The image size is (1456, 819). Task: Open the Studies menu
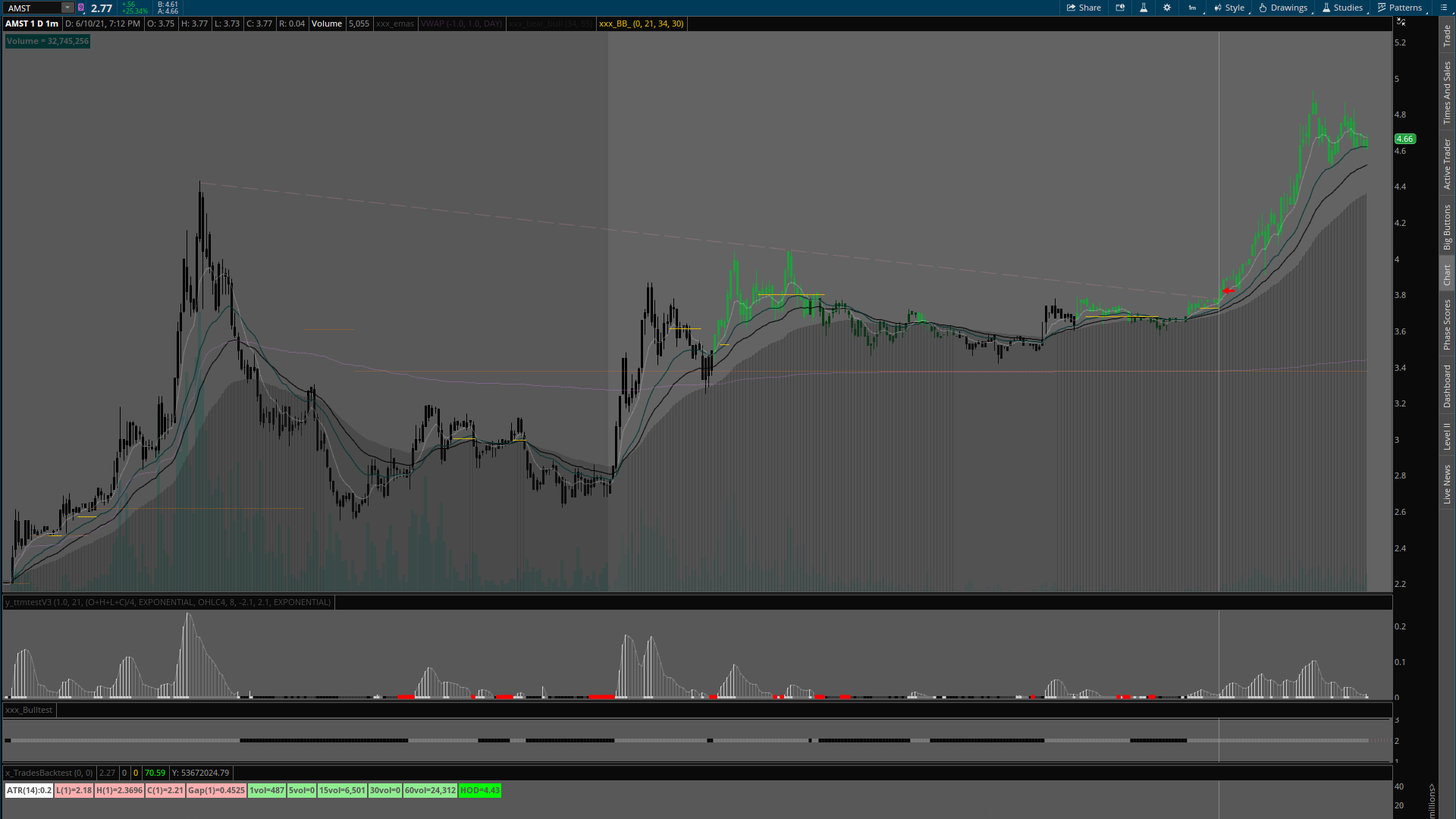click(1342, 8)
